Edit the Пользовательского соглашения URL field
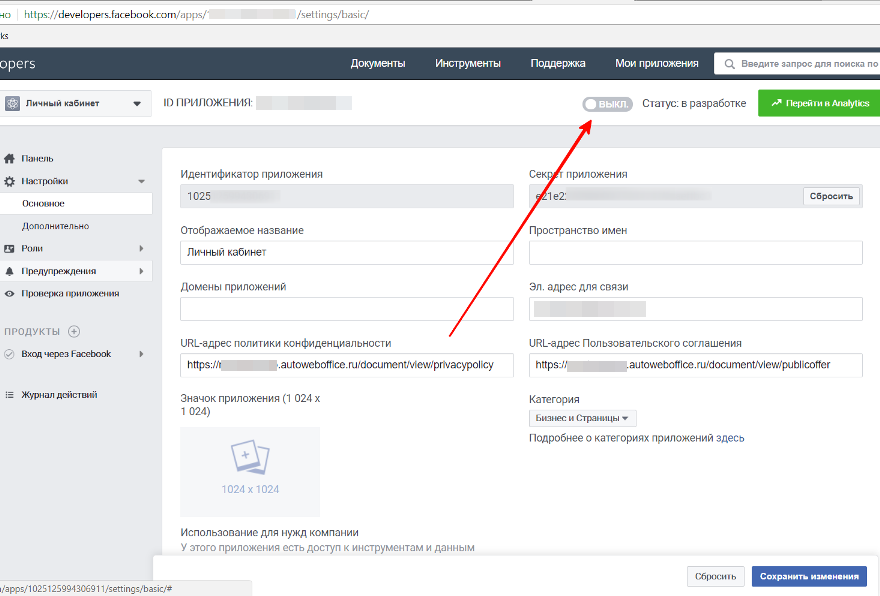 click(695, 365)
